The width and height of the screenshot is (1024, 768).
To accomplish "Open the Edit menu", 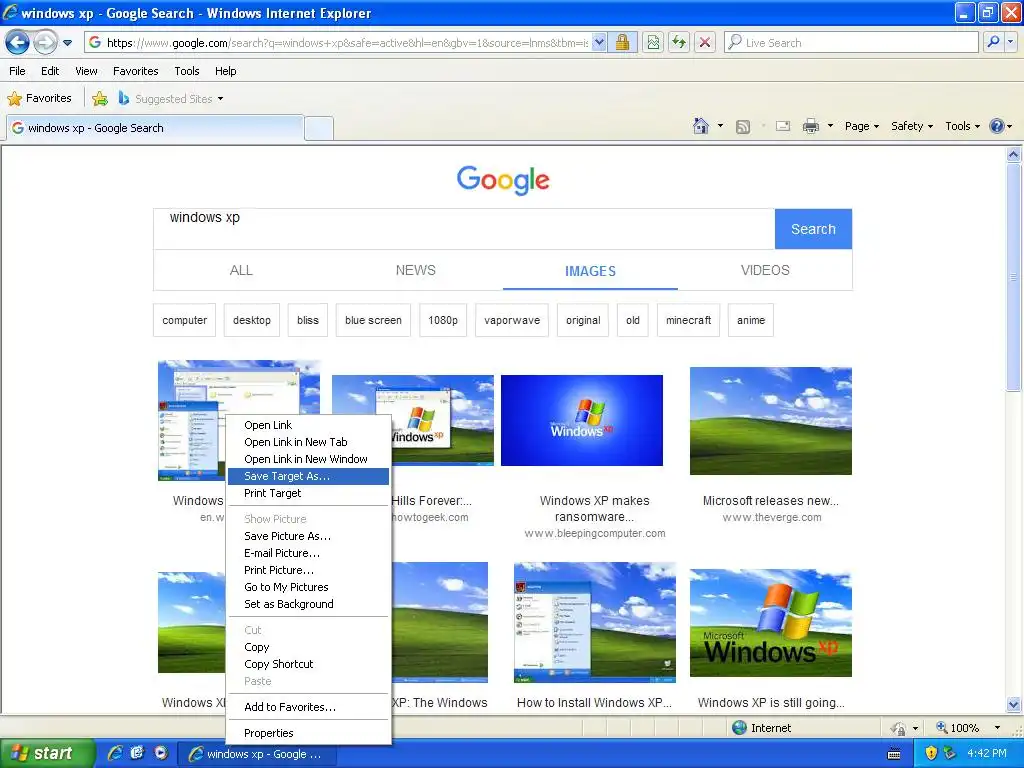I will (50, 71).
